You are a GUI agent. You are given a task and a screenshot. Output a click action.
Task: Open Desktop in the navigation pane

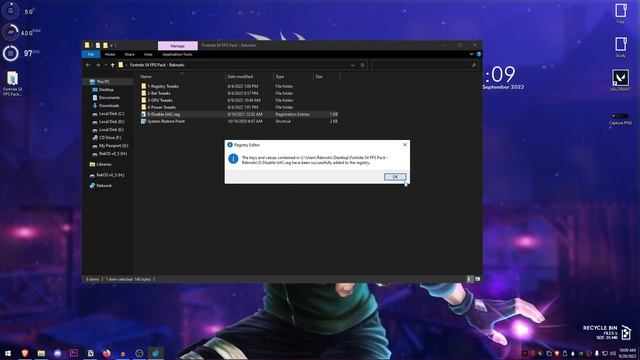pyautogui.click(x=103, y=89)
